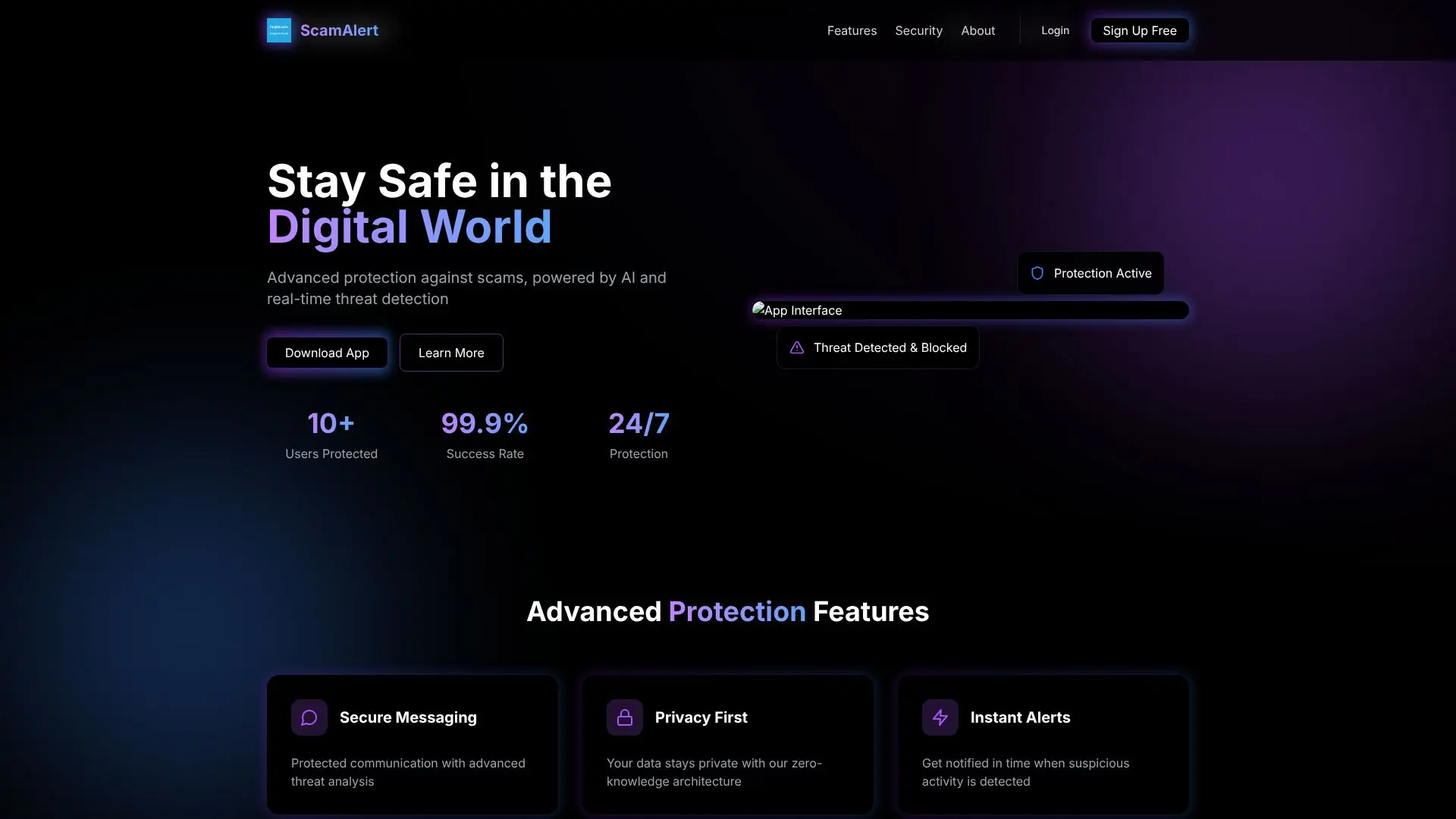Click the 10+ Users Protected statistic
The width and height of the screenshot is (1456, 819).
tap(331, 435)
